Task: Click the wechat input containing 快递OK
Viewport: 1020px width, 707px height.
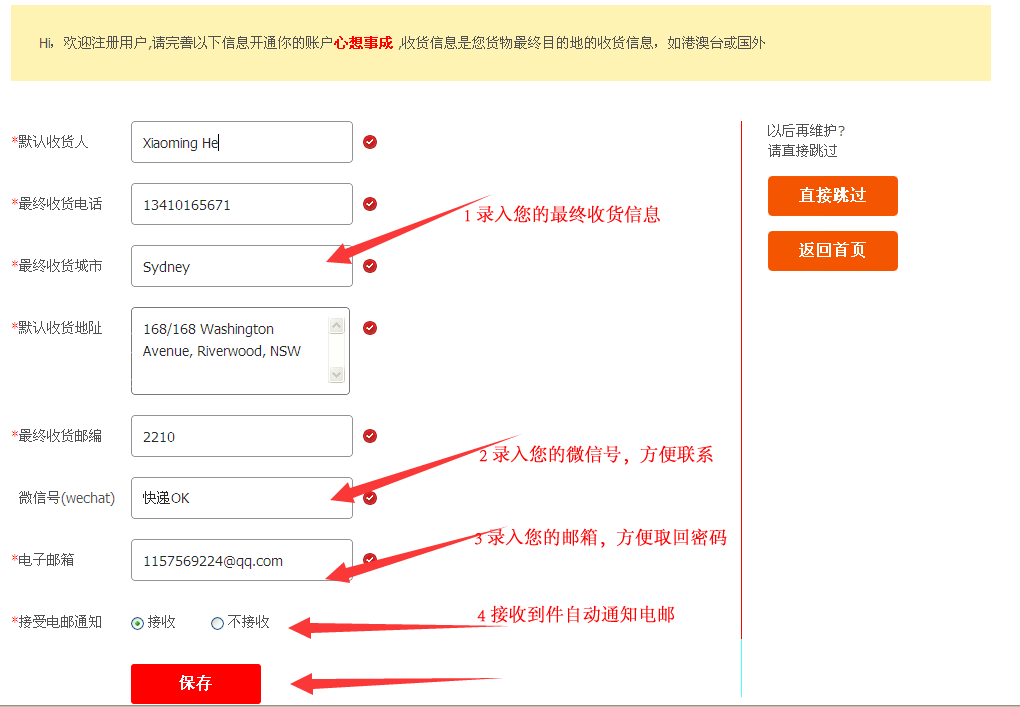Action: tap(241, 498)
